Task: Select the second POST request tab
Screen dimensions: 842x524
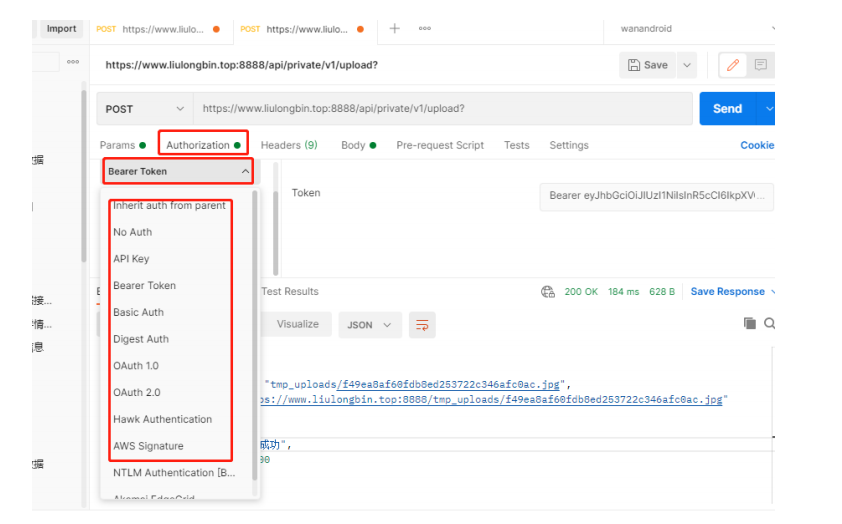Action: (302, 30)
